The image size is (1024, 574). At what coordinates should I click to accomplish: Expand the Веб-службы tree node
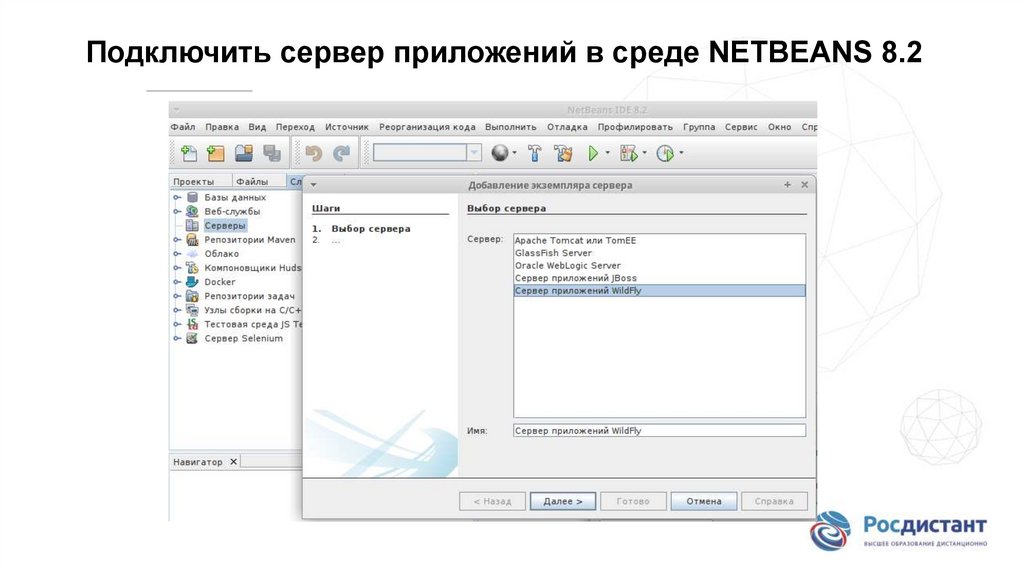pos(176,211)
